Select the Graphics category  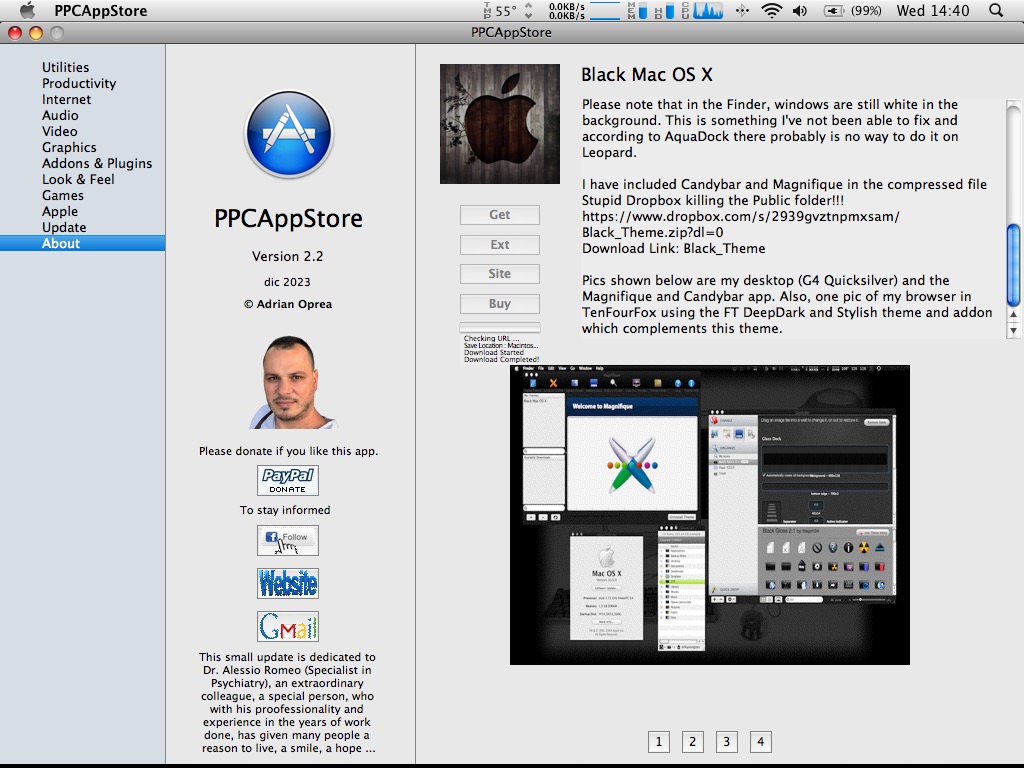(x=69, y=148)
